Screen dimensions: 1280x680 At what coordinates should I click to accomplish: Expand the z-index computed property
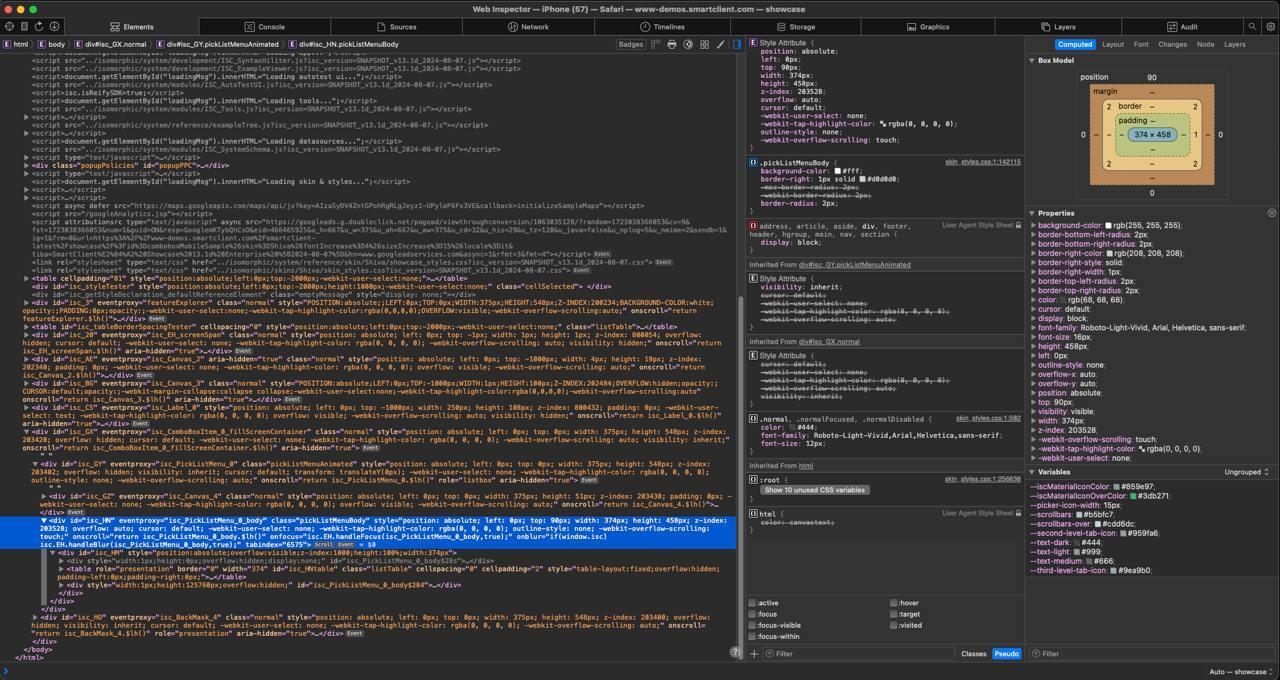click(1034, 430)
